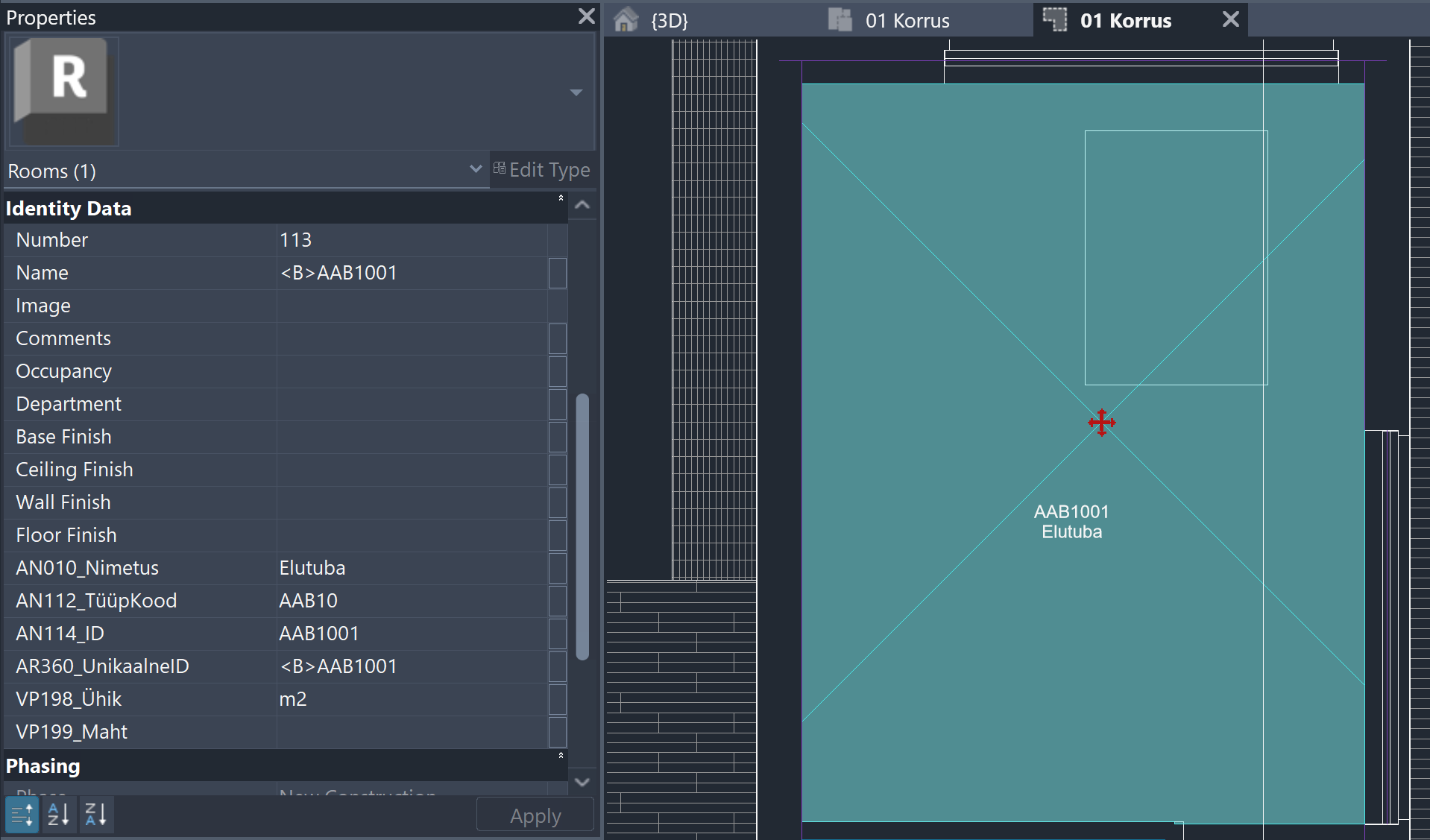Click the Apply button
The height and width of the screenshot is (840, 1430).
coord(535,815)
